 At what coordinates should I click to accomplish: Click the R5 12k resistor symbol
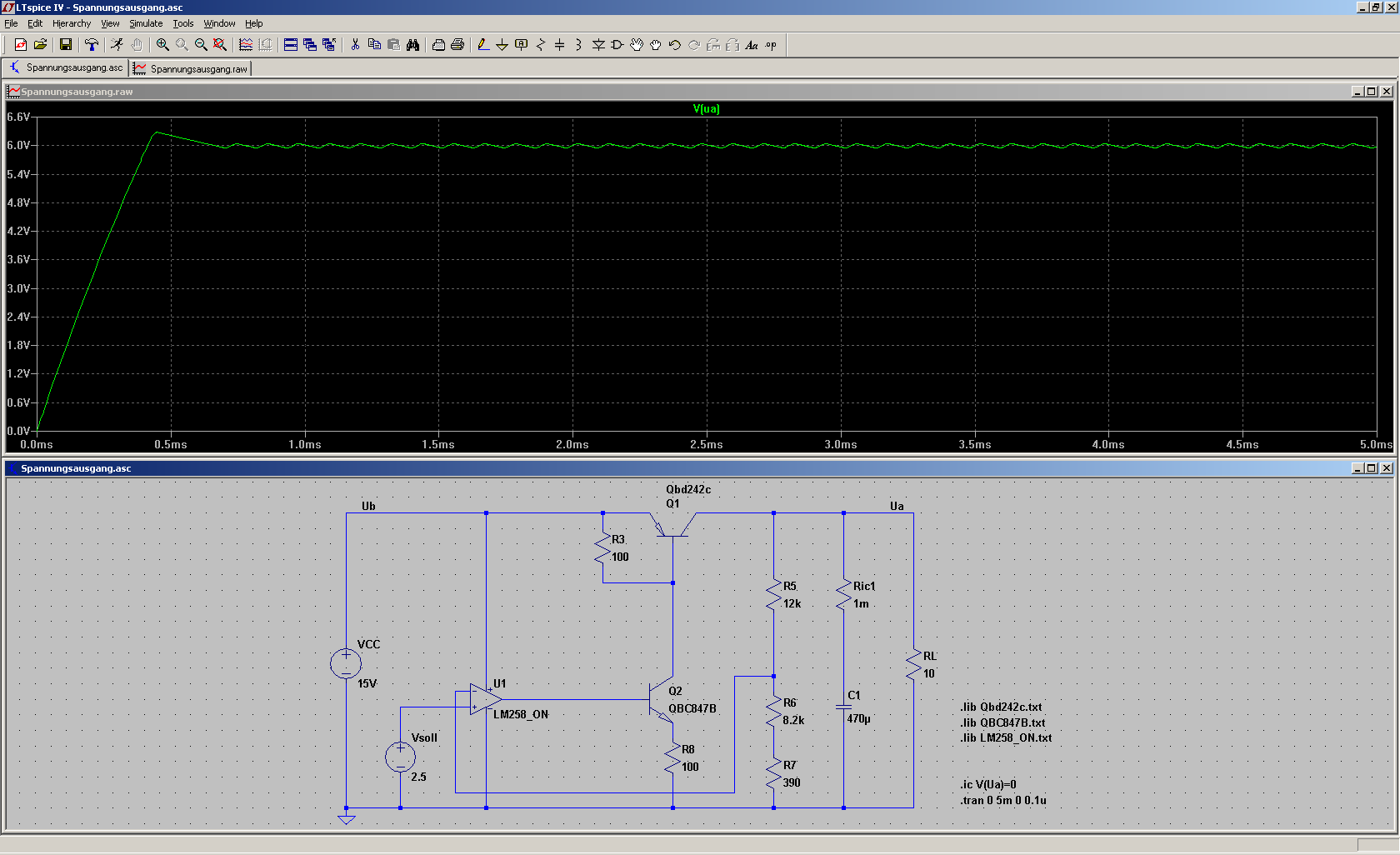tap(773, 594)
